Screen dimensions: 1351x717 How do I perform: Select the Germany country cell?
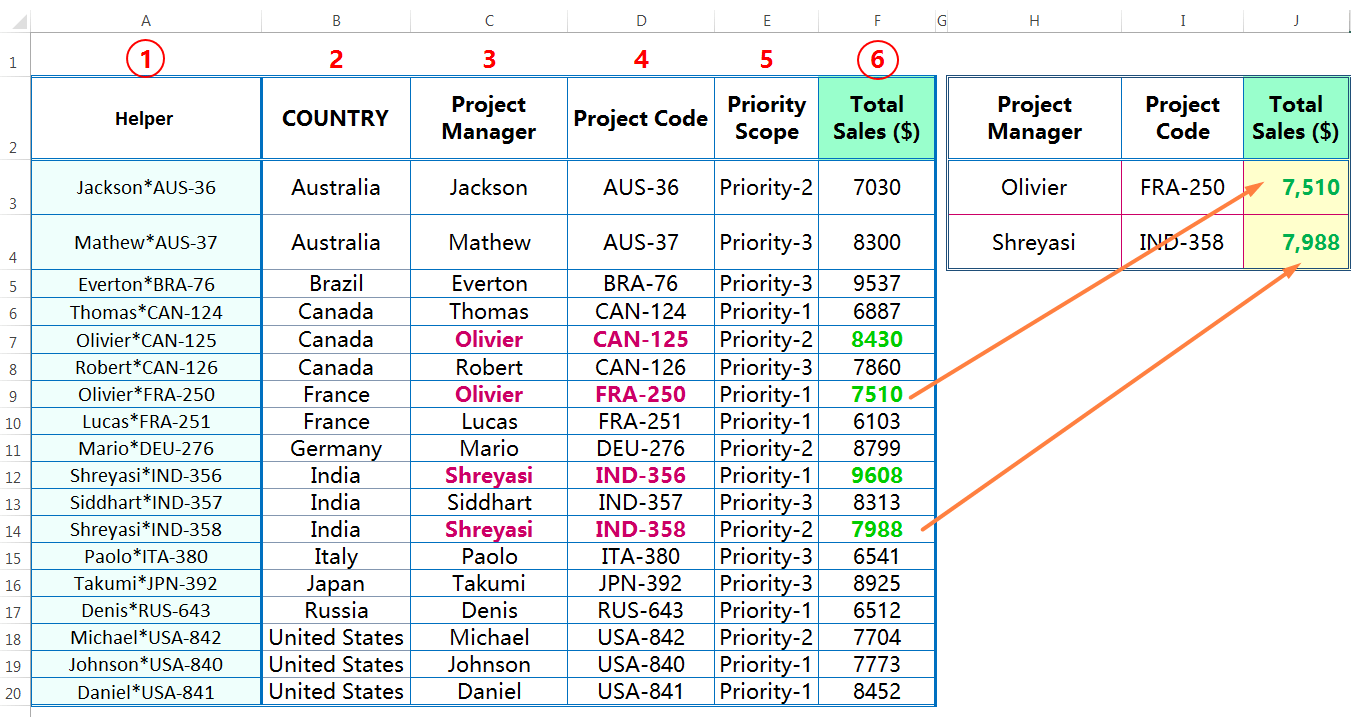[336, 448]
